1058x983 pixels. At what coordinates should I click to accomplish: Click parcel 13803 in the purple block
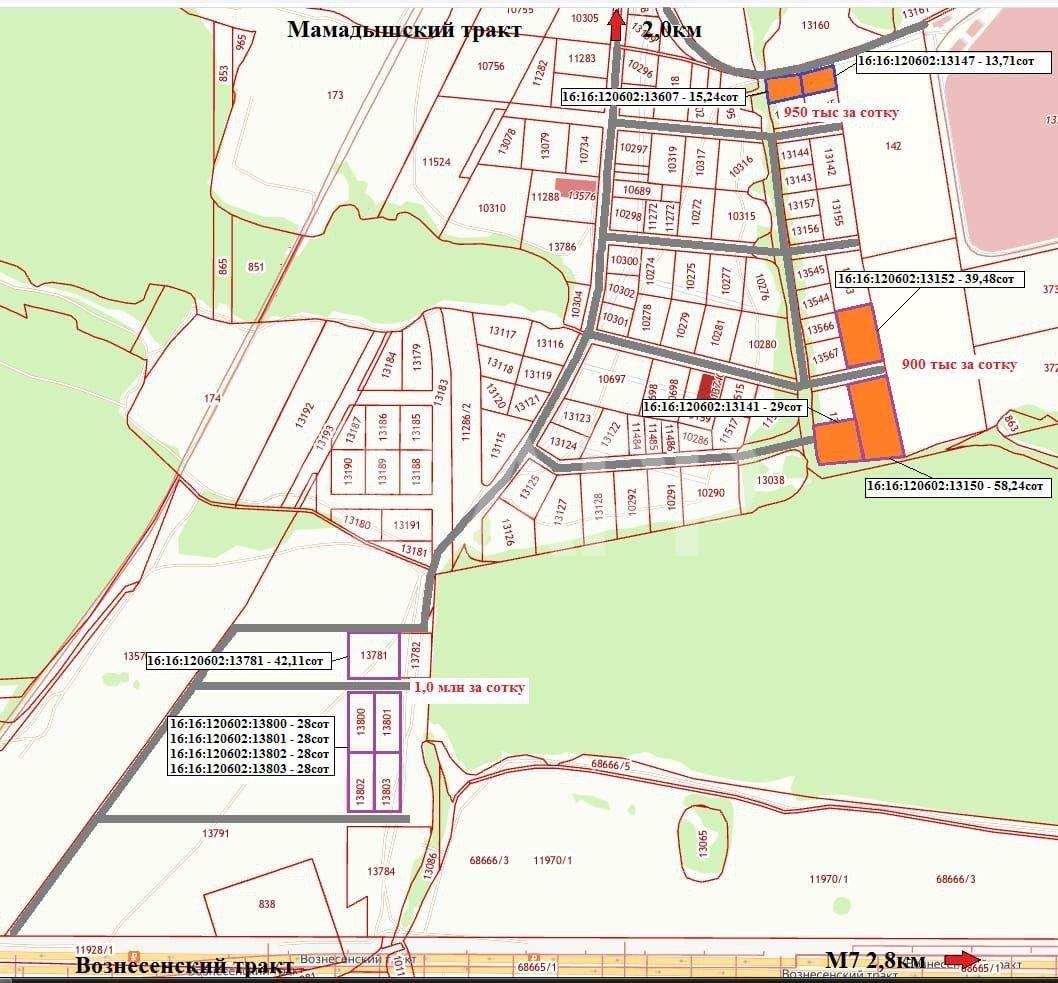pos(386,781)
